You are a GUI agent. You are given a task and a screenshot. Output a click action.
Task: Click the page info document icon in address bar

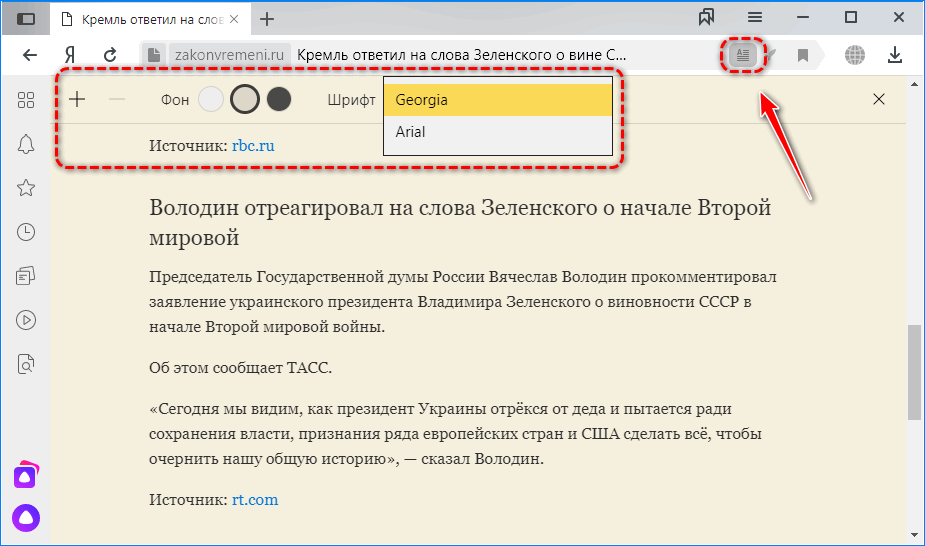point(153,55)
